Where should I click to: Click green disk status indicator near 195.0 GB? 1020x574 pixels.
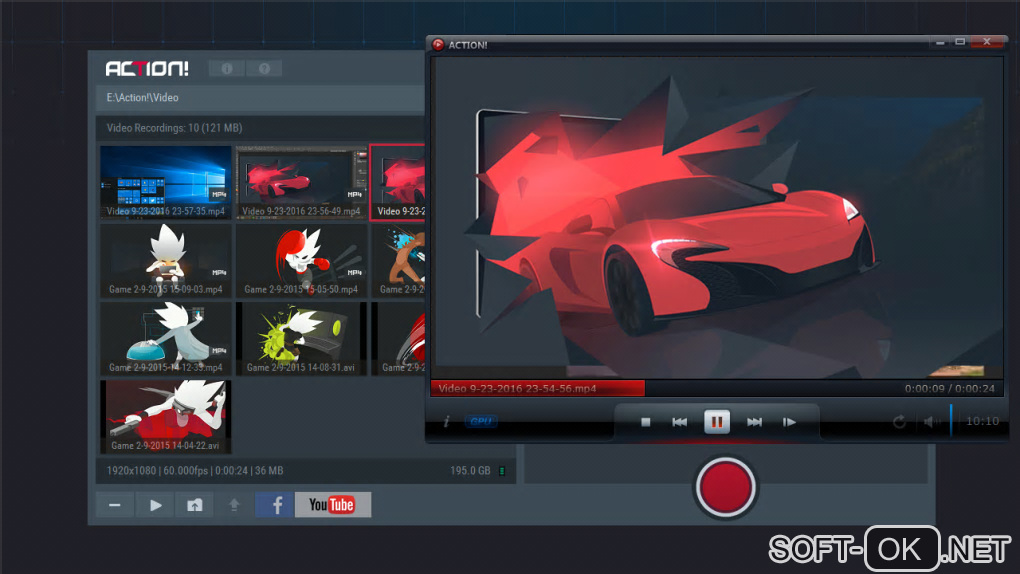pyautogui.click(x=502, y=471)
